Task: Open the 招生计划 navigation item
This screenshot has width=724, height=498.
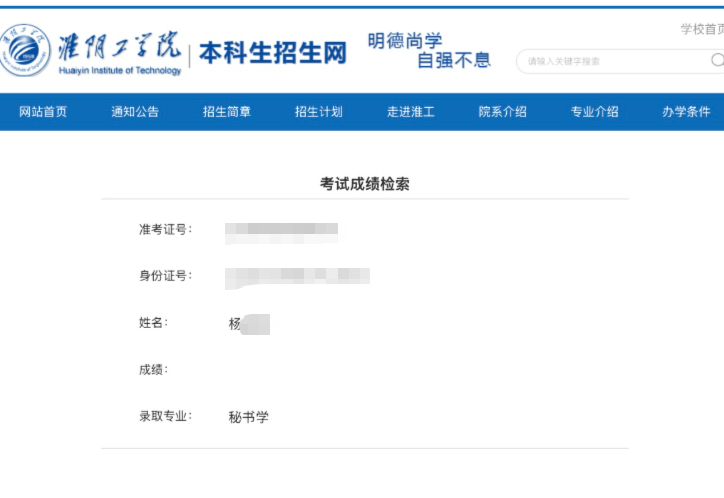Action: (x=319, y=112)
